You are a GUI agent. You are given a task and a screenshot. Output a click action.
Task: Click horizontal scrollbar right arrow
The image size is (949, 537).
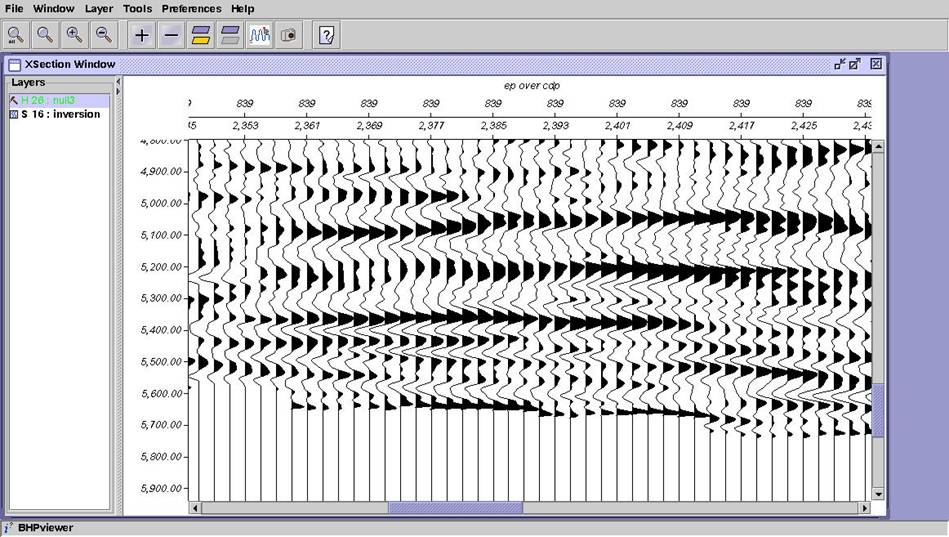pos(865,508)
